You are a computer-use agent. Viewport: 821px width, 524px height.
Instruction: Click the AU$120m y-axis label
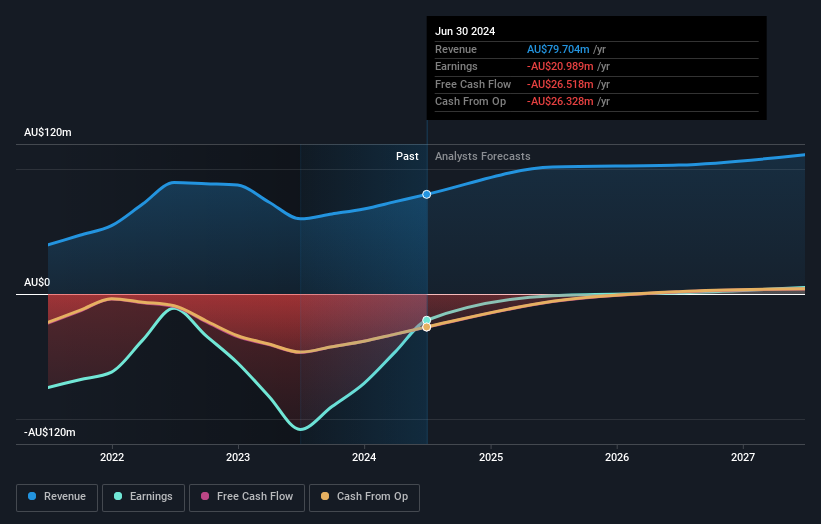coord(48,132)
